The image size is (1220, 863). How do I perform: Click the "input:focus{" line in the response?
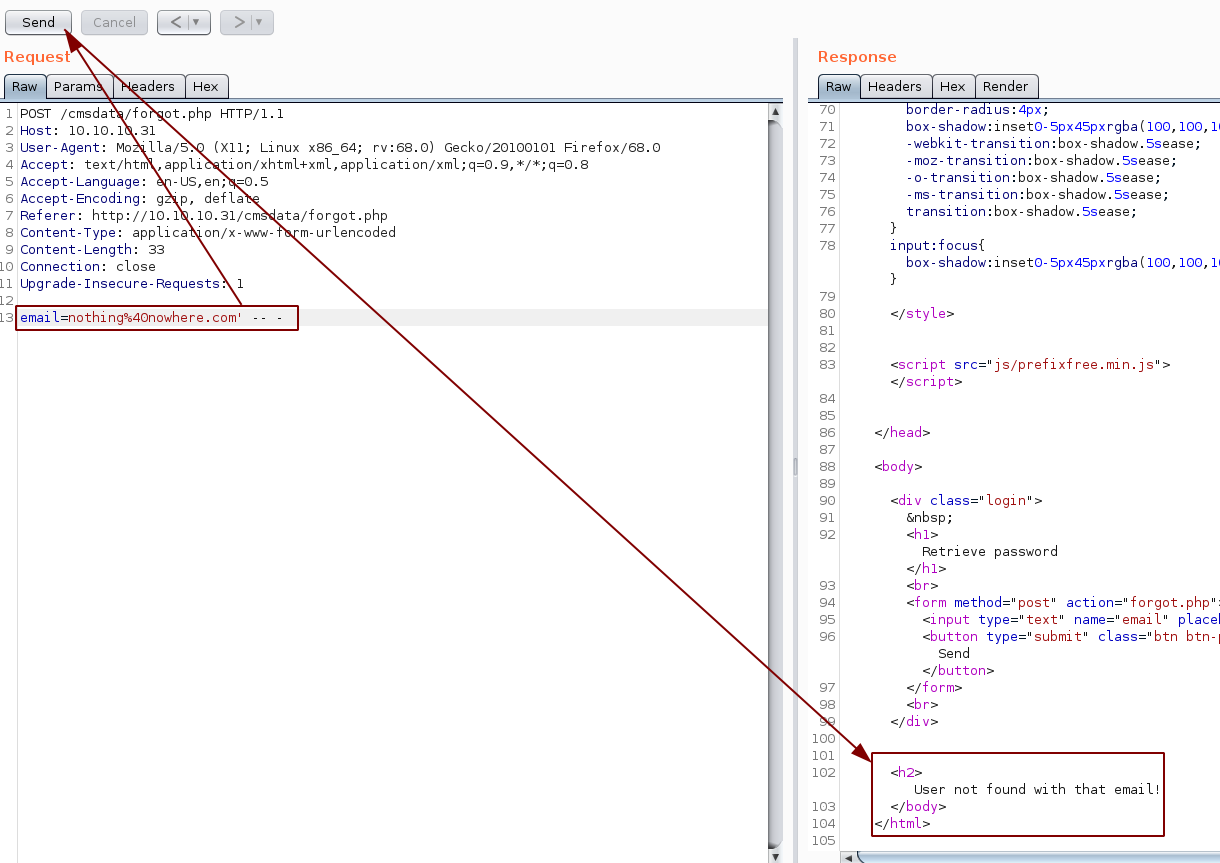938,246
